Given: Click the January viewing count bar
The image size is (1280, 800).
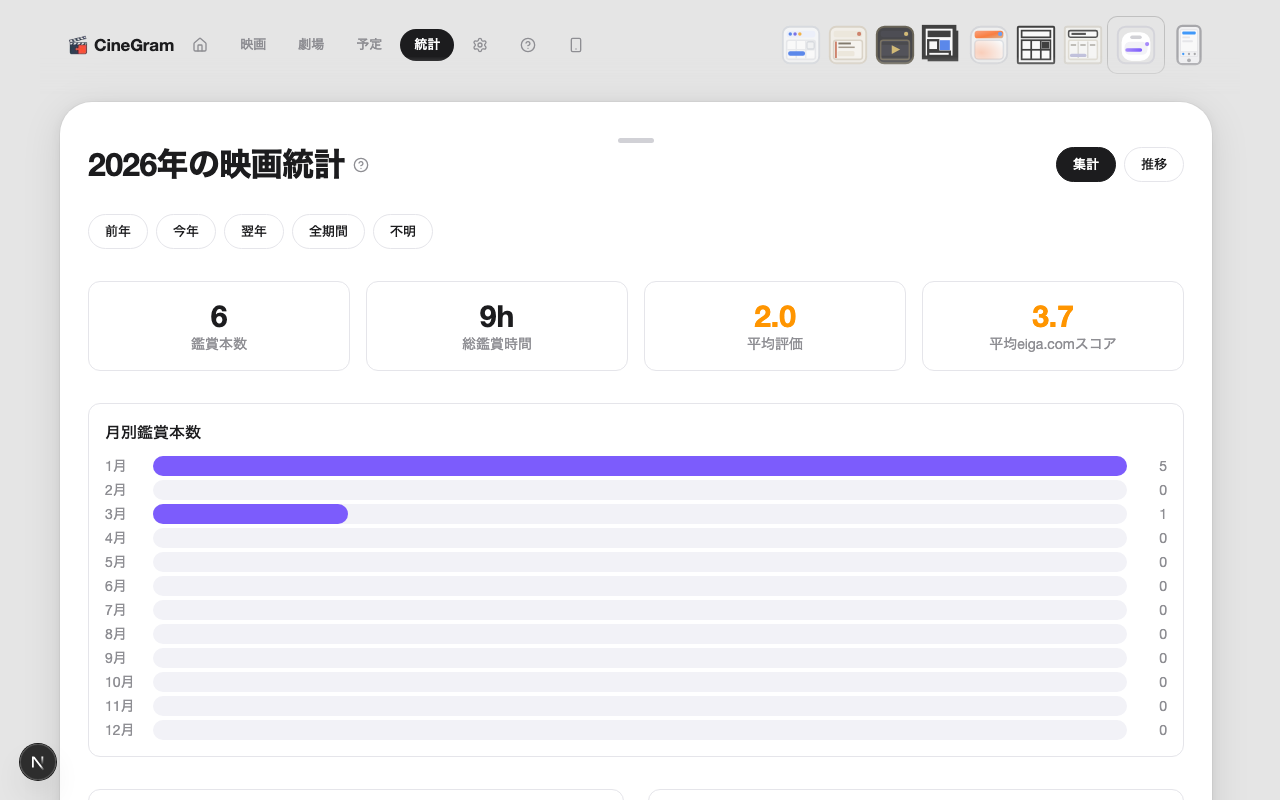Looking at the screenshot, I should [640, 465].
